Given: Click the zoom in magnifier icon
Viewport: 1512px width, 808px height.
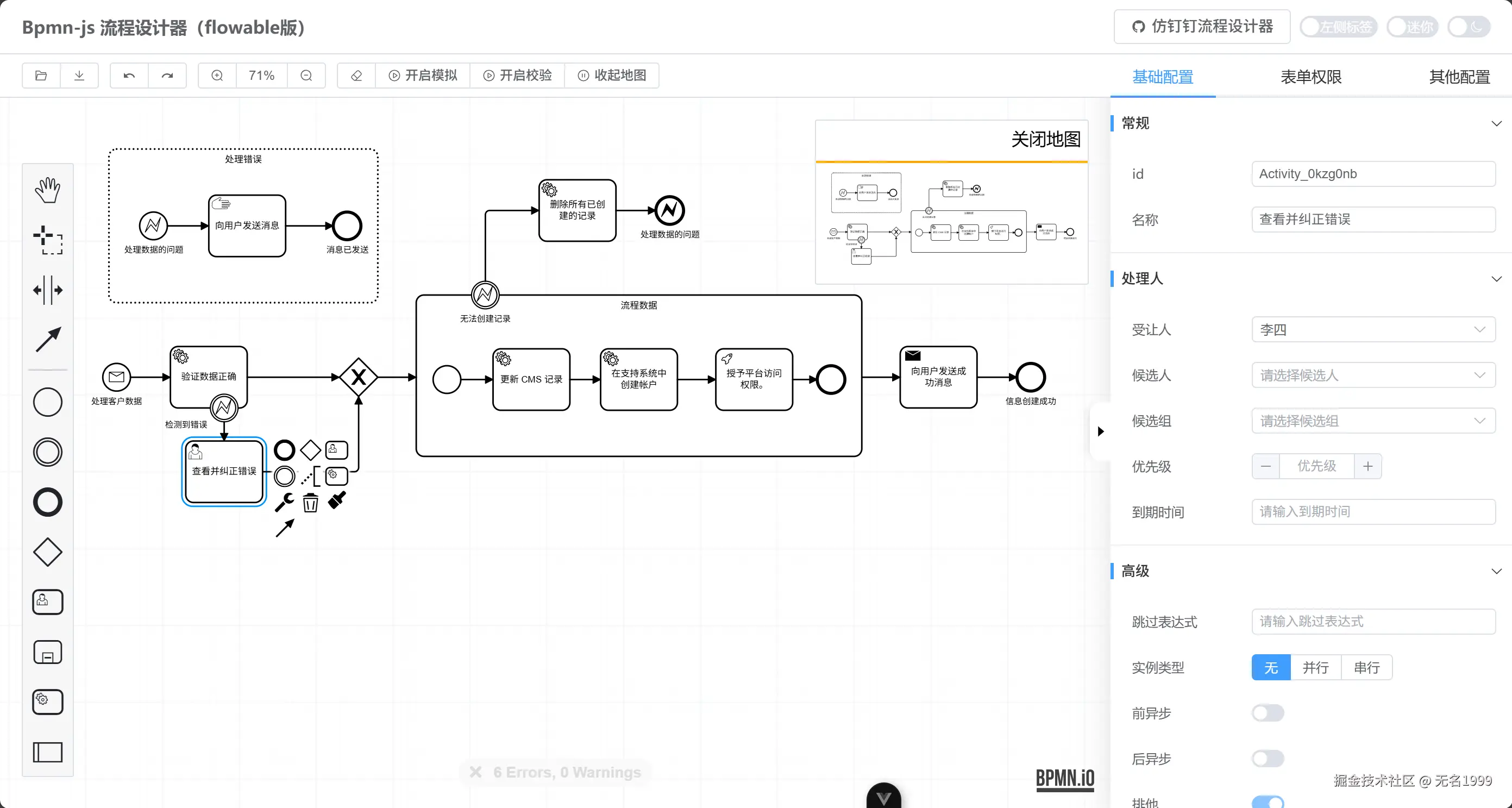Looking at the screenshot, I should pos(217,76).
